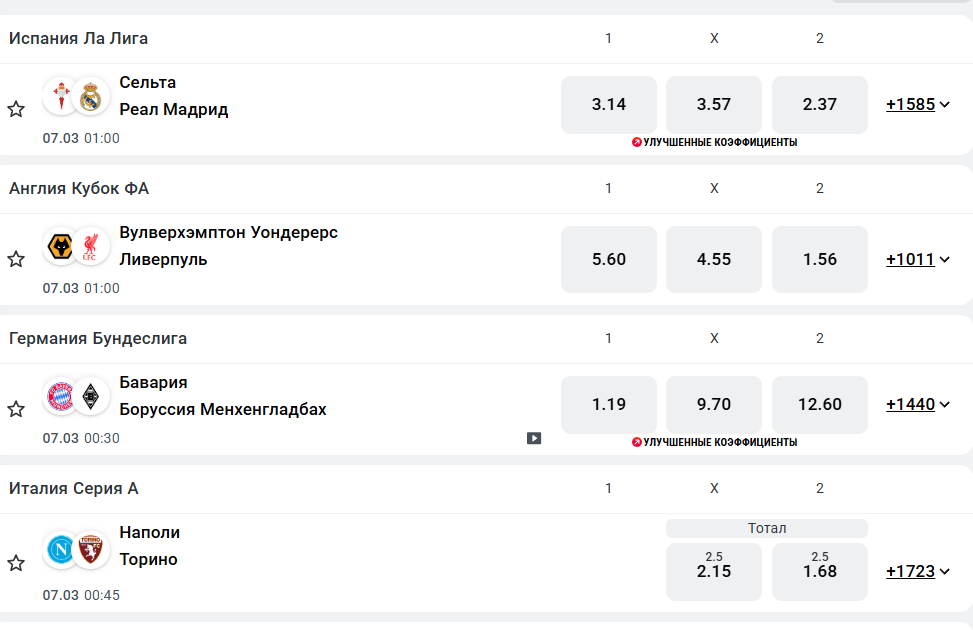The height and width of the screenshot is (630, 973).
Task: Open the Испания Ла Лига league header
Action: pos(79,39)
